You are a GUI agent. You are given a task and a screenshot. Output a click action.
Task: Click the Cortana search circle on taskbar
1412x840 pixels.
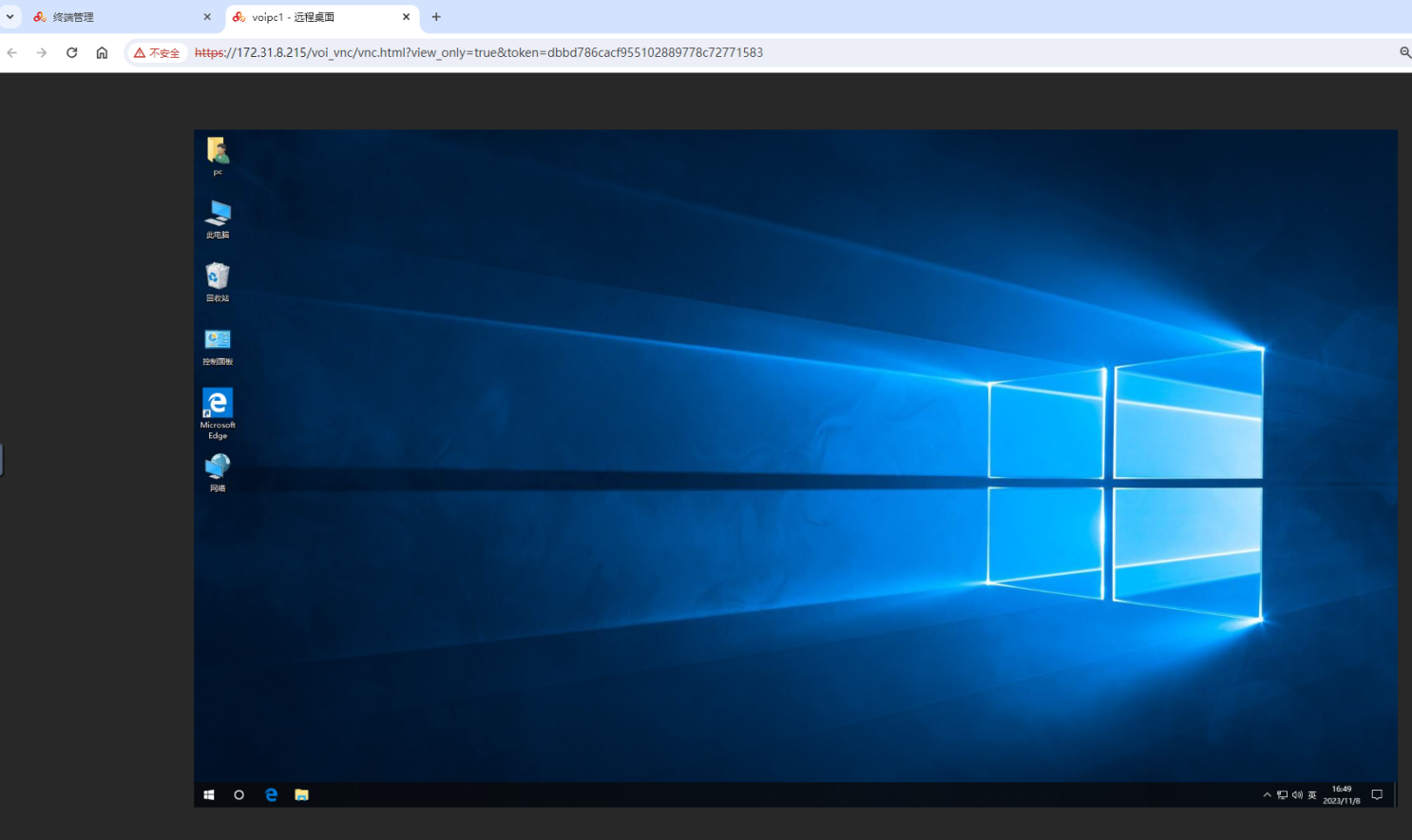click(239, 795)
